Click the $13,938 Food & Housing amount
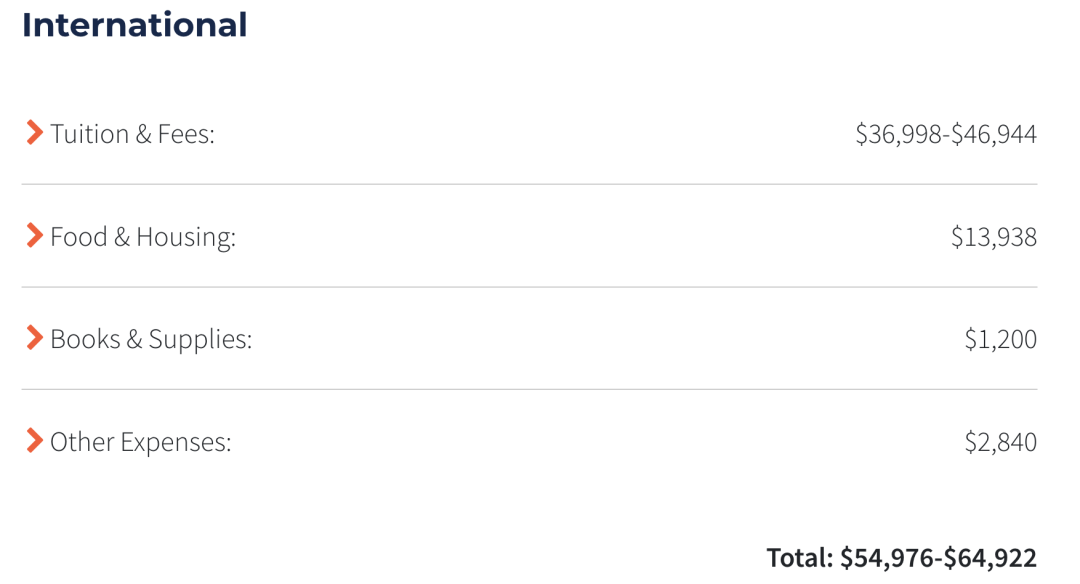This screenshot has height=584, width=1080. 994,237
